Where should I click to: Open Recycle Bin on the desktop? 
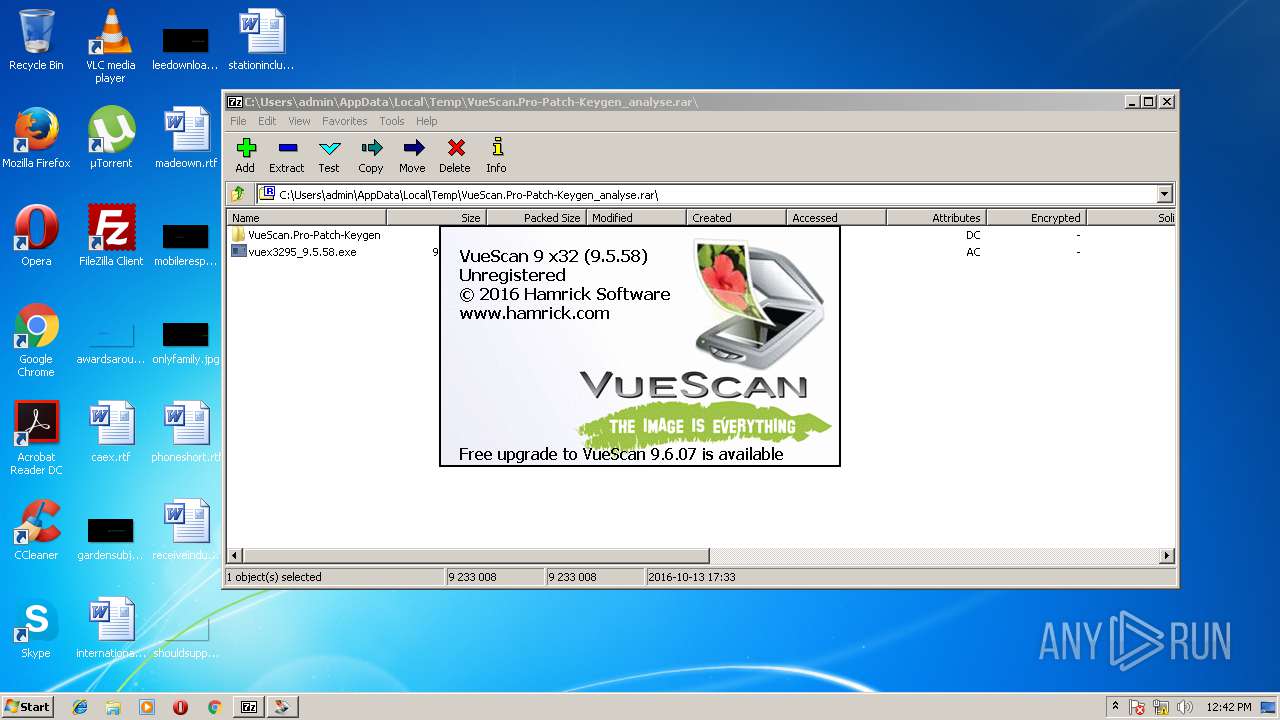tap(36, 41)
